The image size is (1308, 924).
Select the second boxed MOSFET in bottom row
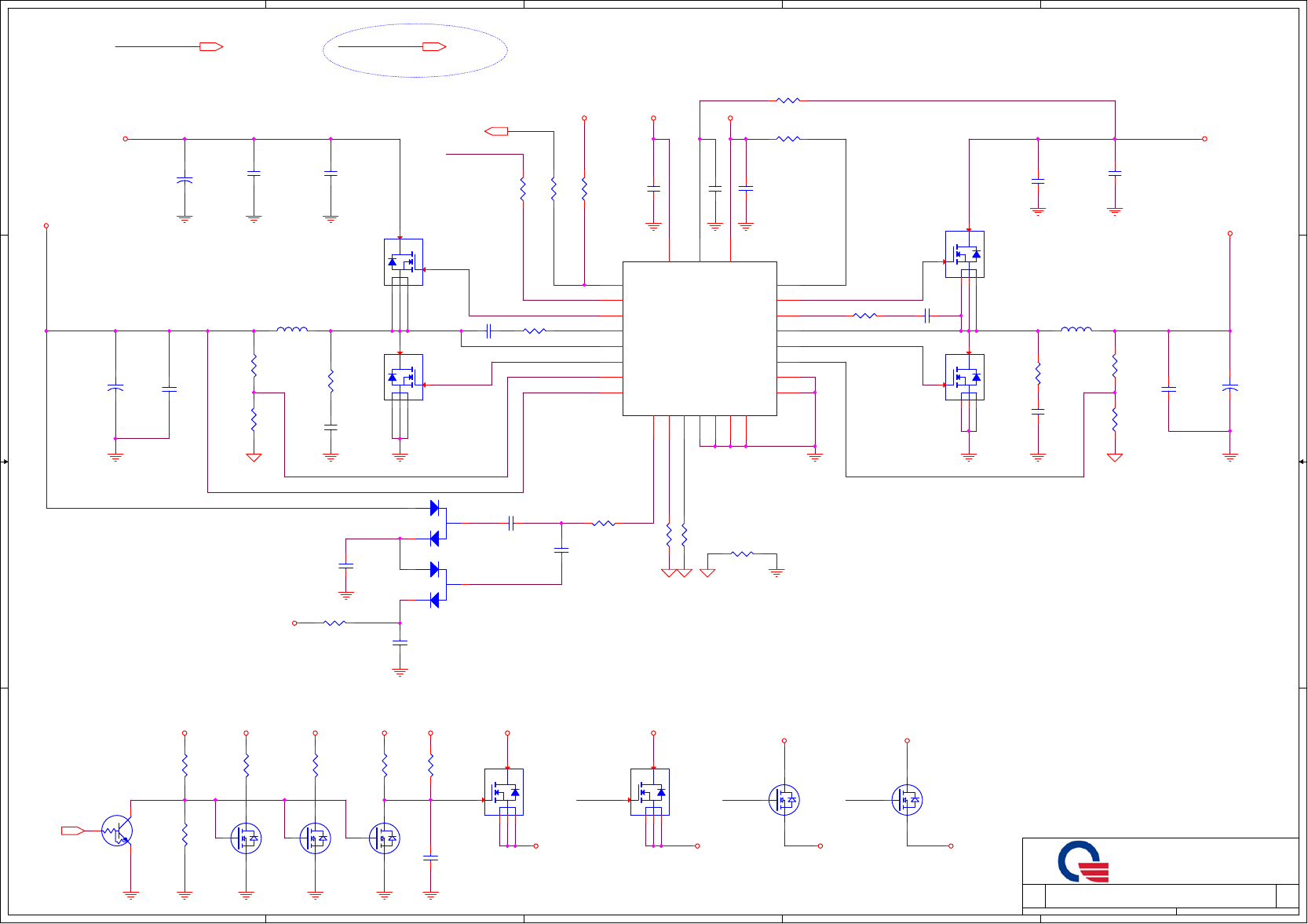pyautogui.click(x=650, y=792)
